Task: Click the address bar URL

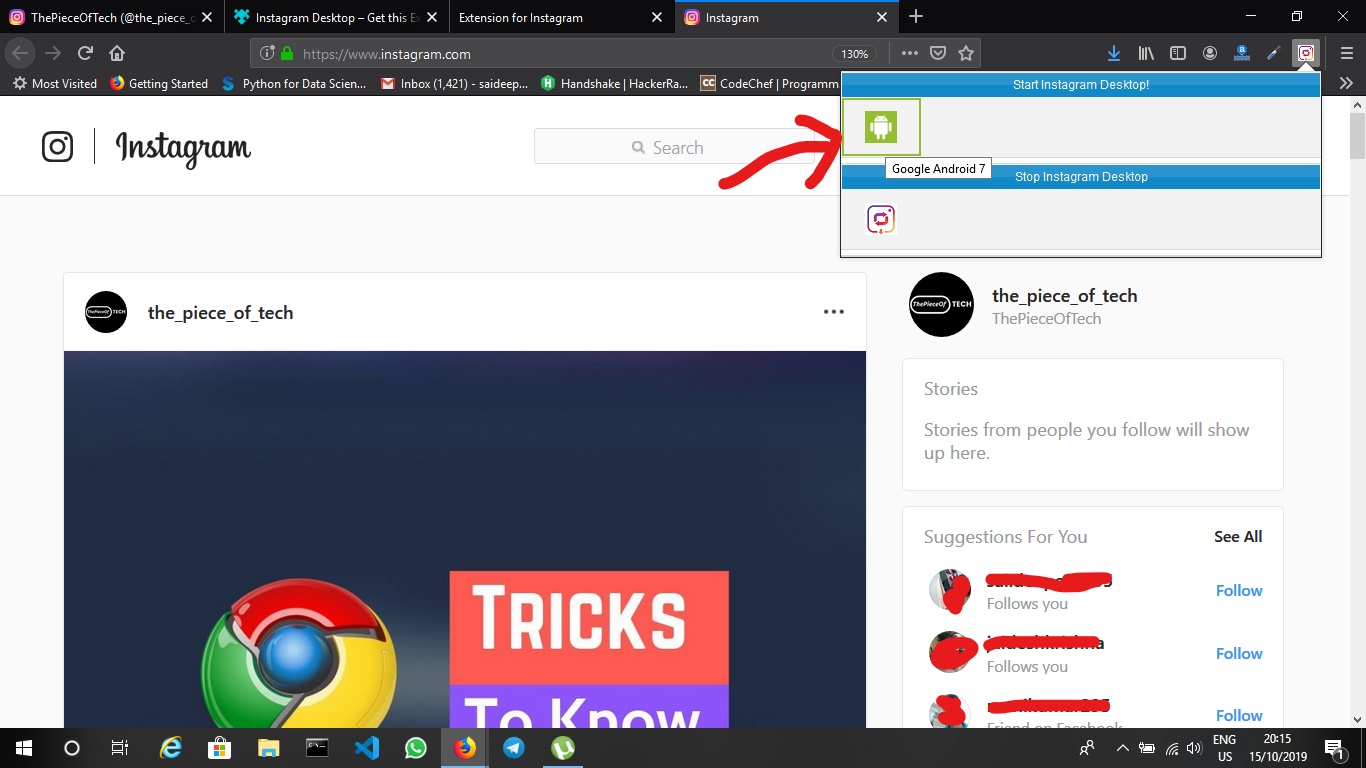Action: point(386,54)
